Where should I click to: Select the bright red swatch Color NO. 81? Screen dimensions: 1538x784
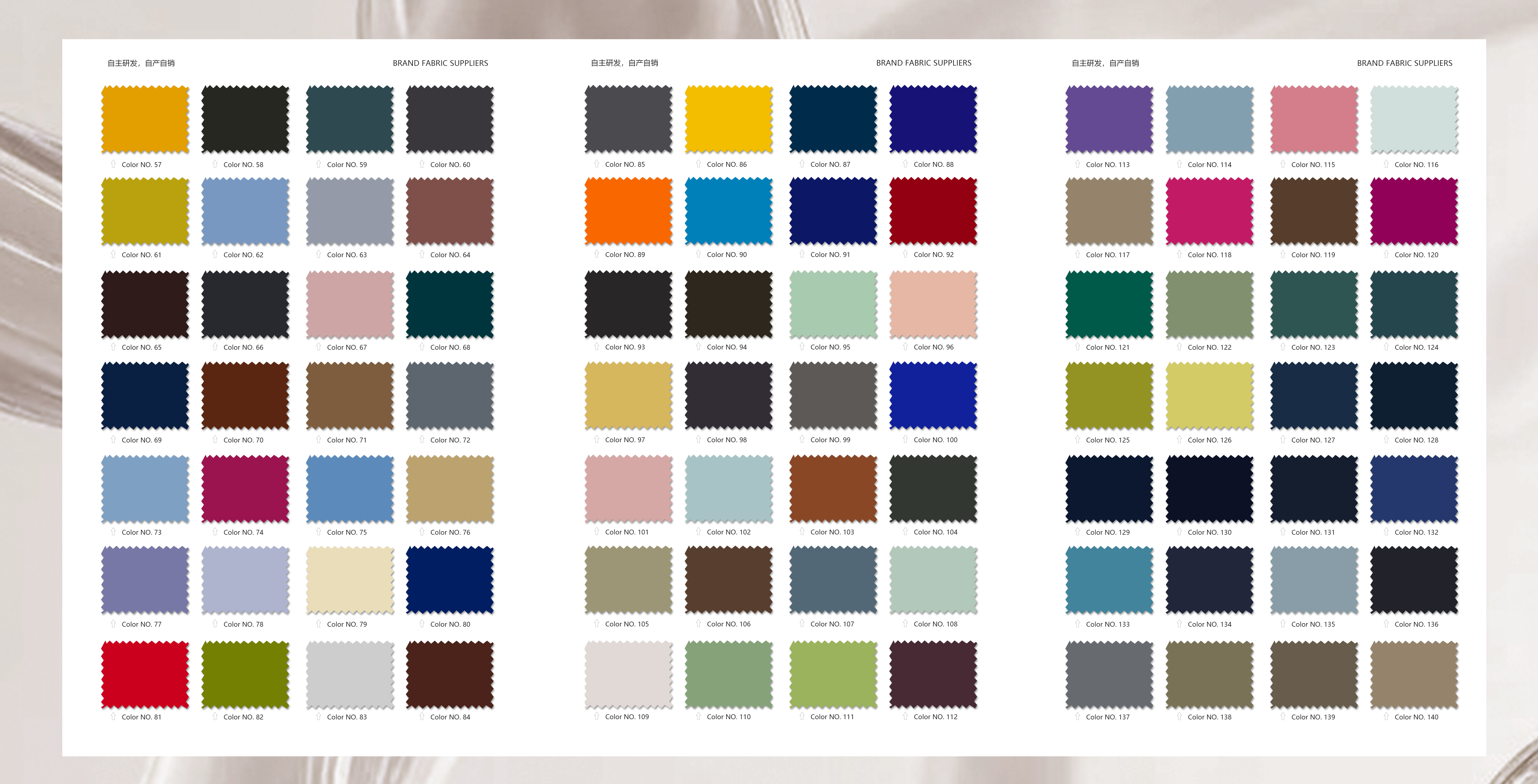145,674
